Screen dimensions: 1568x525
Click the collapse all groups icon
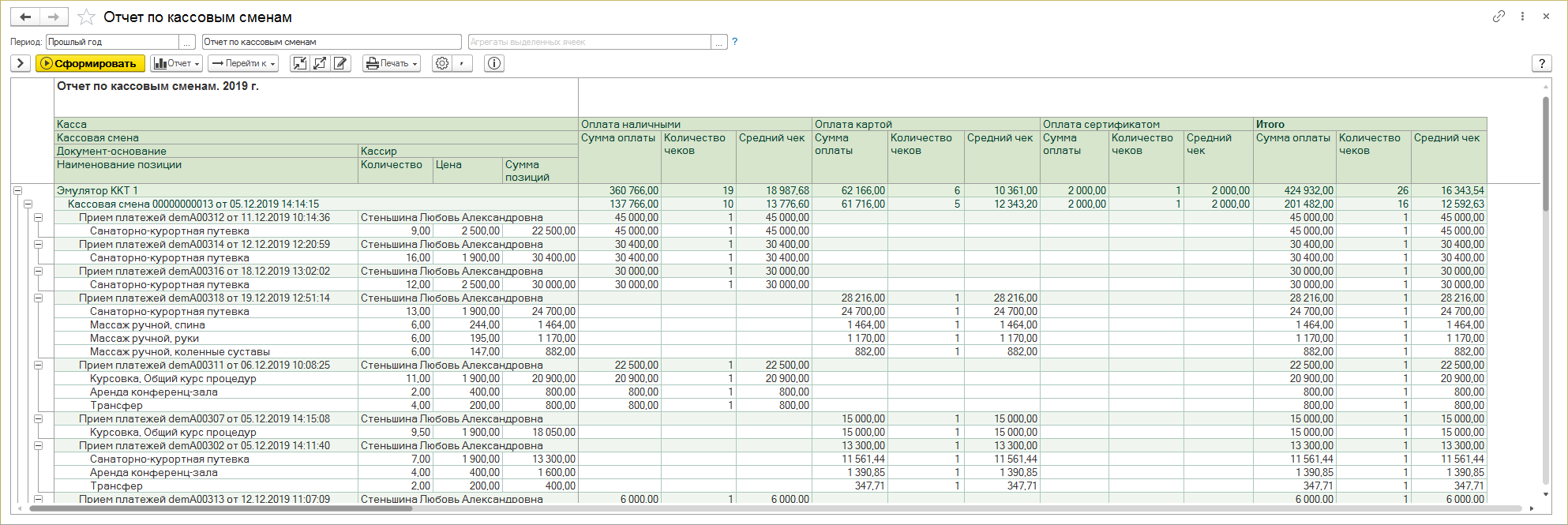pos(299,63)
